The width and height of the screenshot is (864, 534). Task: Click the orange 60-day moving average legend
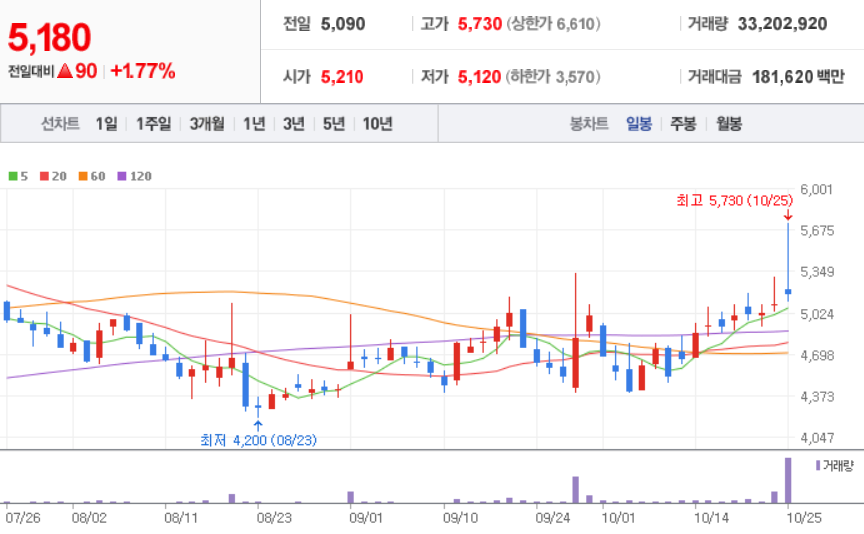coord(92,176)
